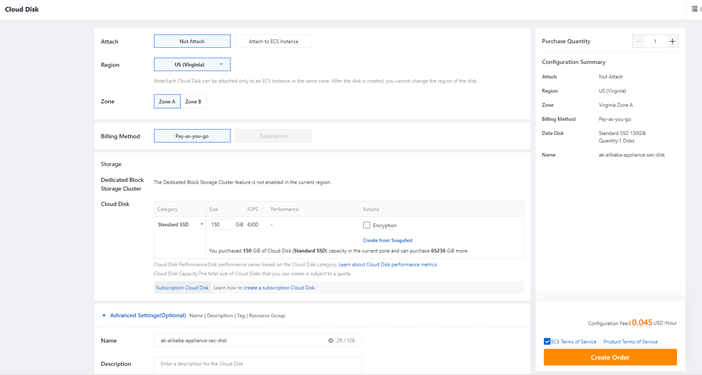The width and height of the screenshot is (702, 375).
Task: Click the 0.045 configuration fee value
Action: click(x=642, y=322)
